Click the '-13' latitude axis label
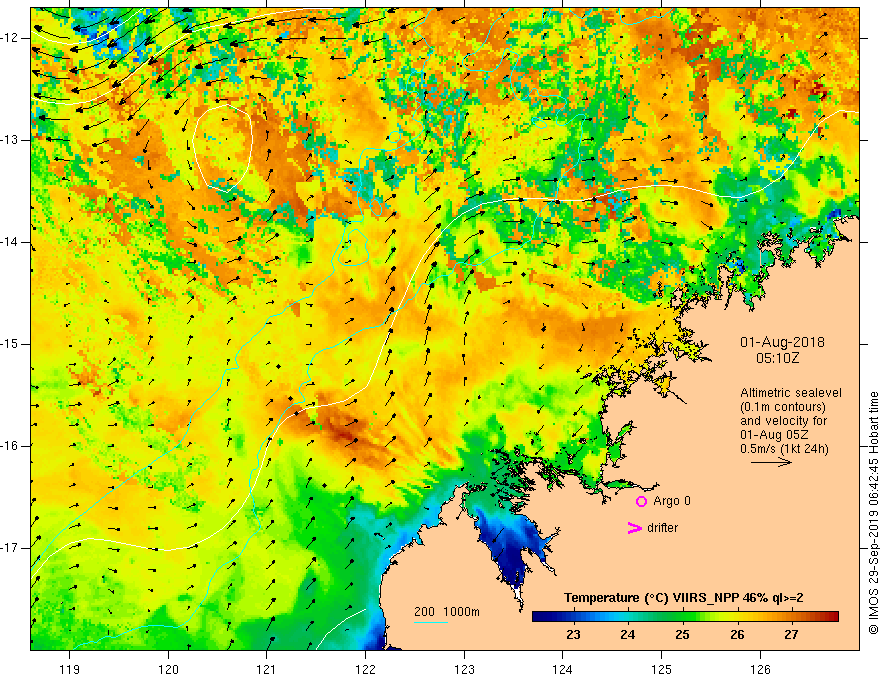This screenshot has height=680, width=880. pos(10,140)
